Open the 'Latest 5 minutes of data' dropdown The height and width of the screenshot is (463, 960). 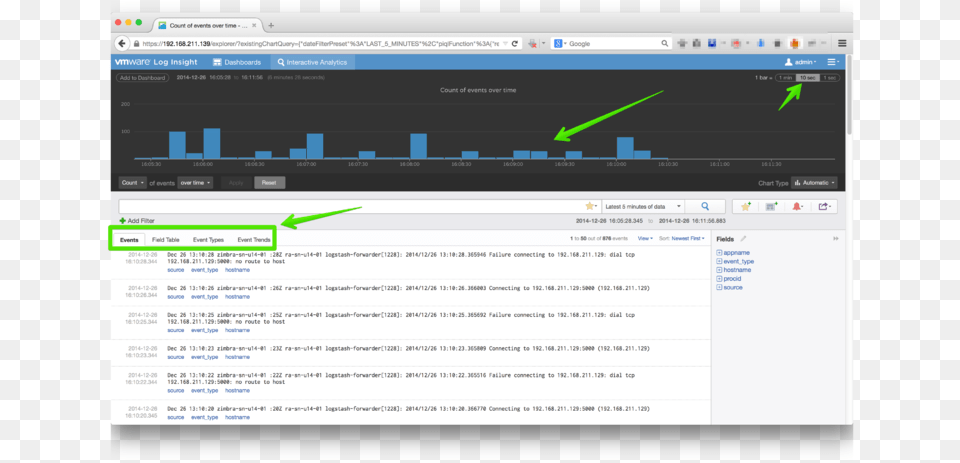pos(643,206)
